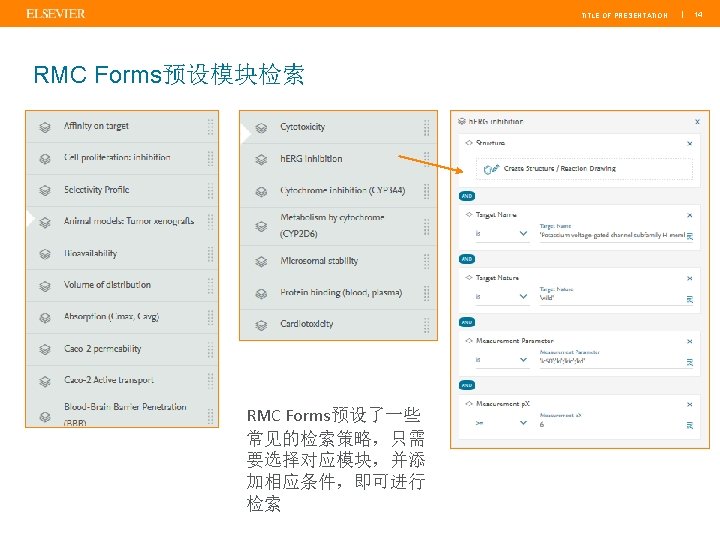Image resolution: width=720 pixels, height=540 pixels.
Task: Click the layers icon beside Absorption (Cmax, Cavg)
Action: tap(45, 318)
